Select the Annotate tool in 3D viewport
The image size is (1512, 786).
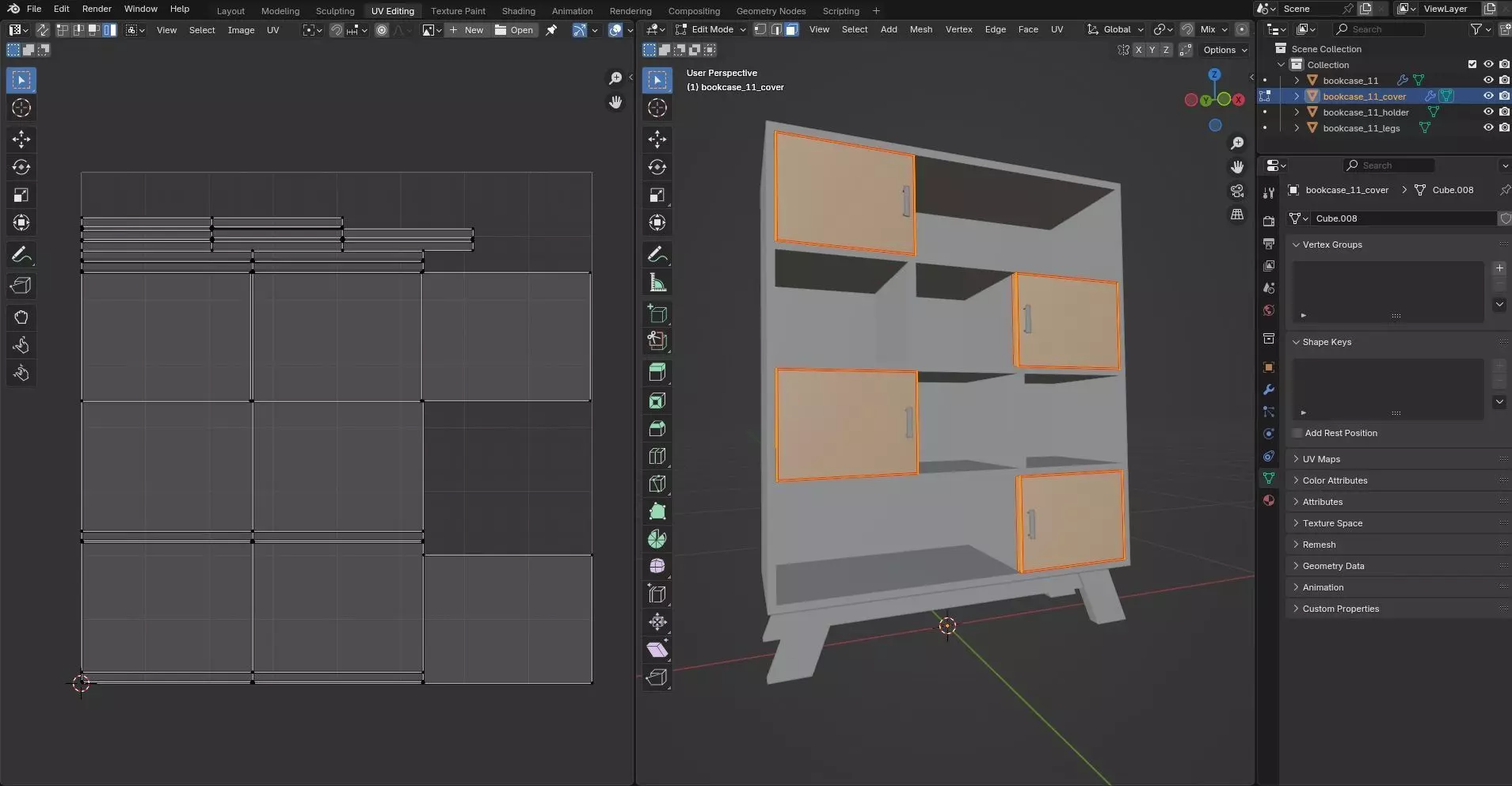point(657,254)
